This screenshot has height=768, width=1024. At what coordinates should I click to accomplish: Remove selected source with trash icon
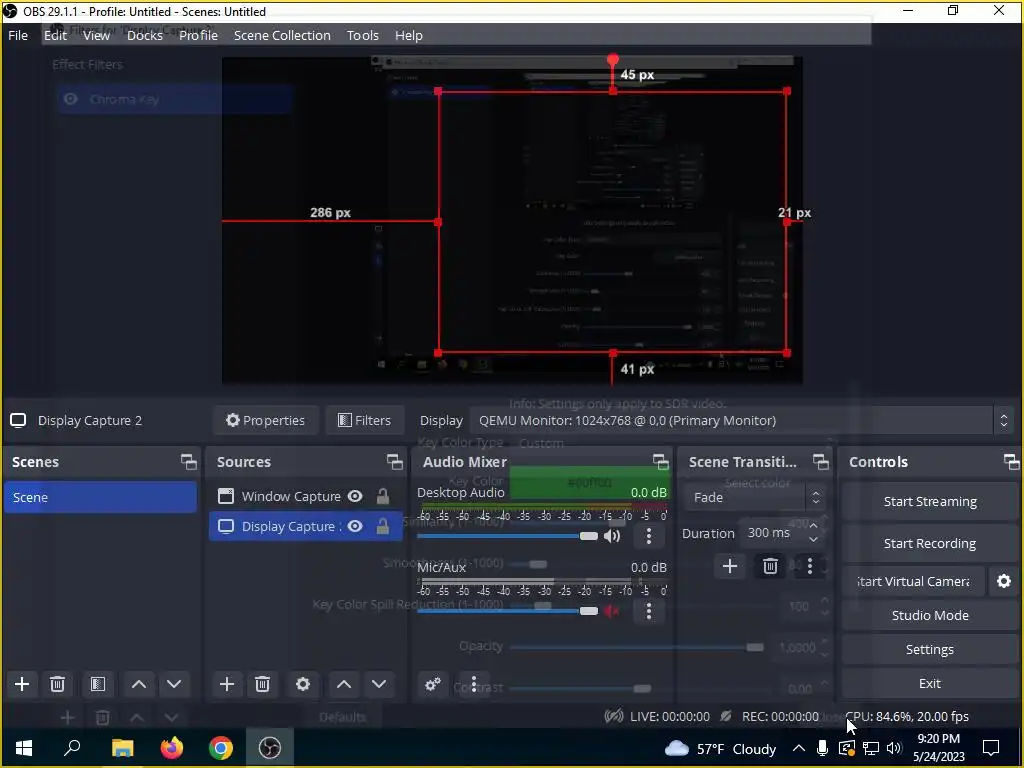(x=263, y=684)
